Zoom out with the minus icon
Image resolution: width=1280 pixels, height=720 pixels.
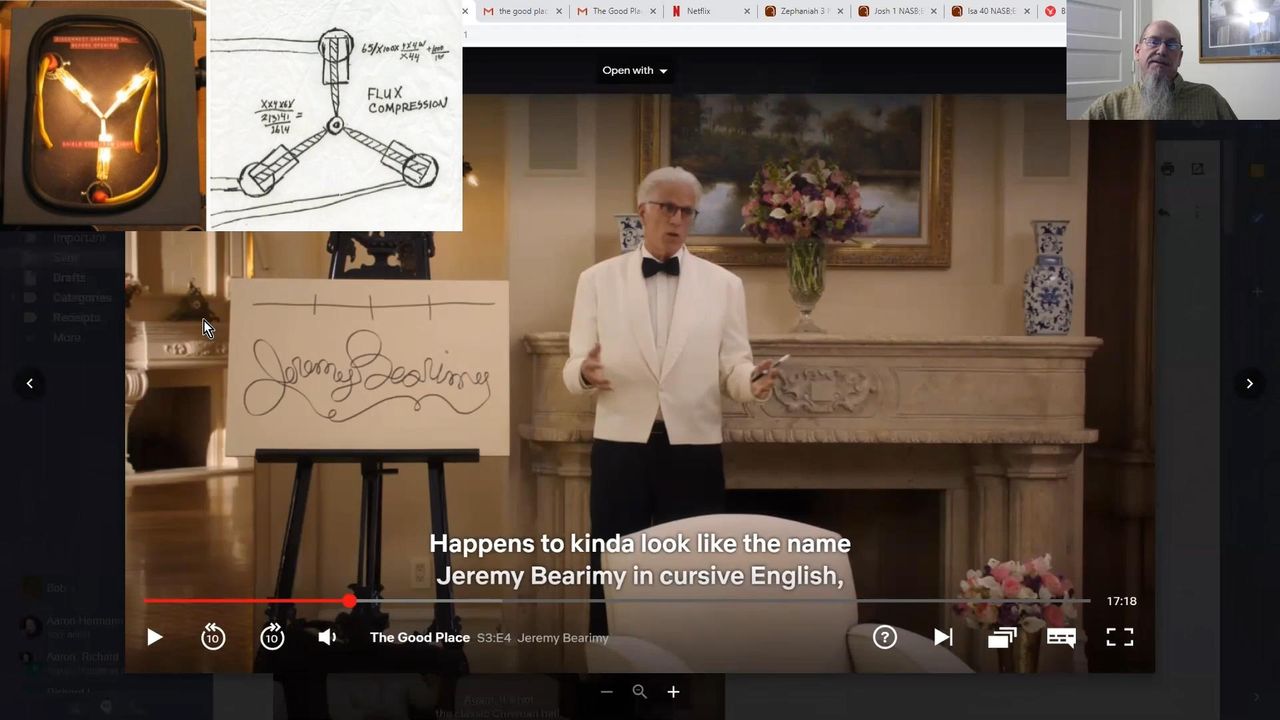click(606, 692)
